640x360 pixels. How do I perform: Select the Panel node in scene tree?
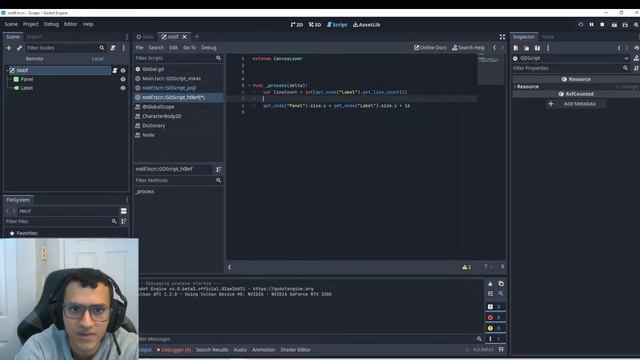coord(27,79)
